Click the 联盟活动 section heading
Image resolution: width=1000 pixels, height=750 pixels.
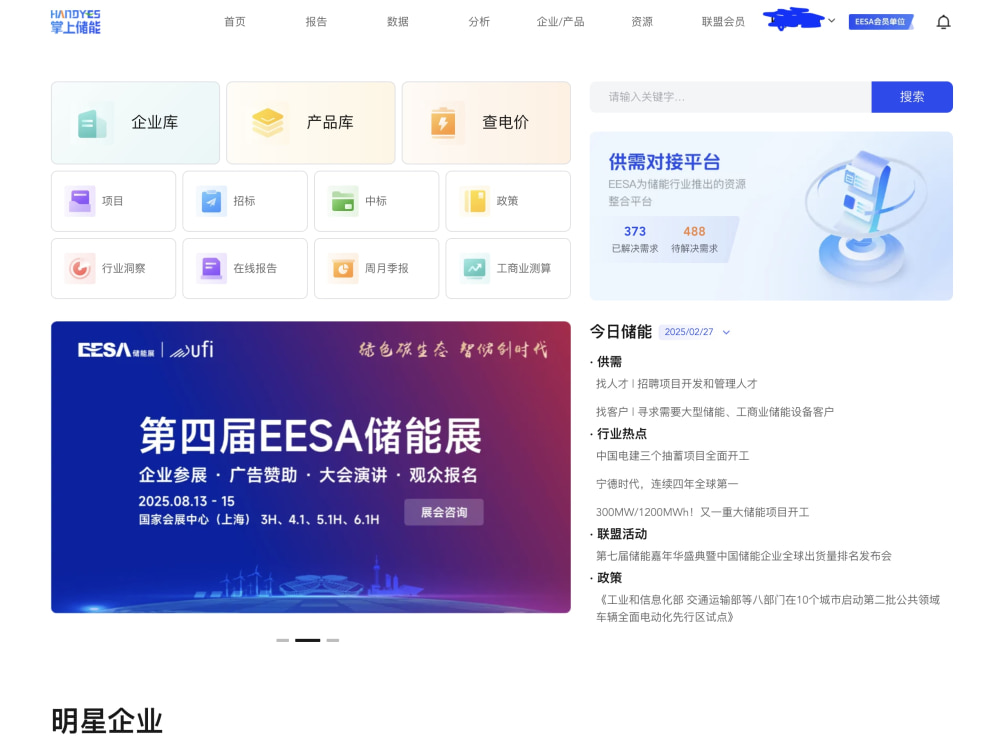(622, 534)
